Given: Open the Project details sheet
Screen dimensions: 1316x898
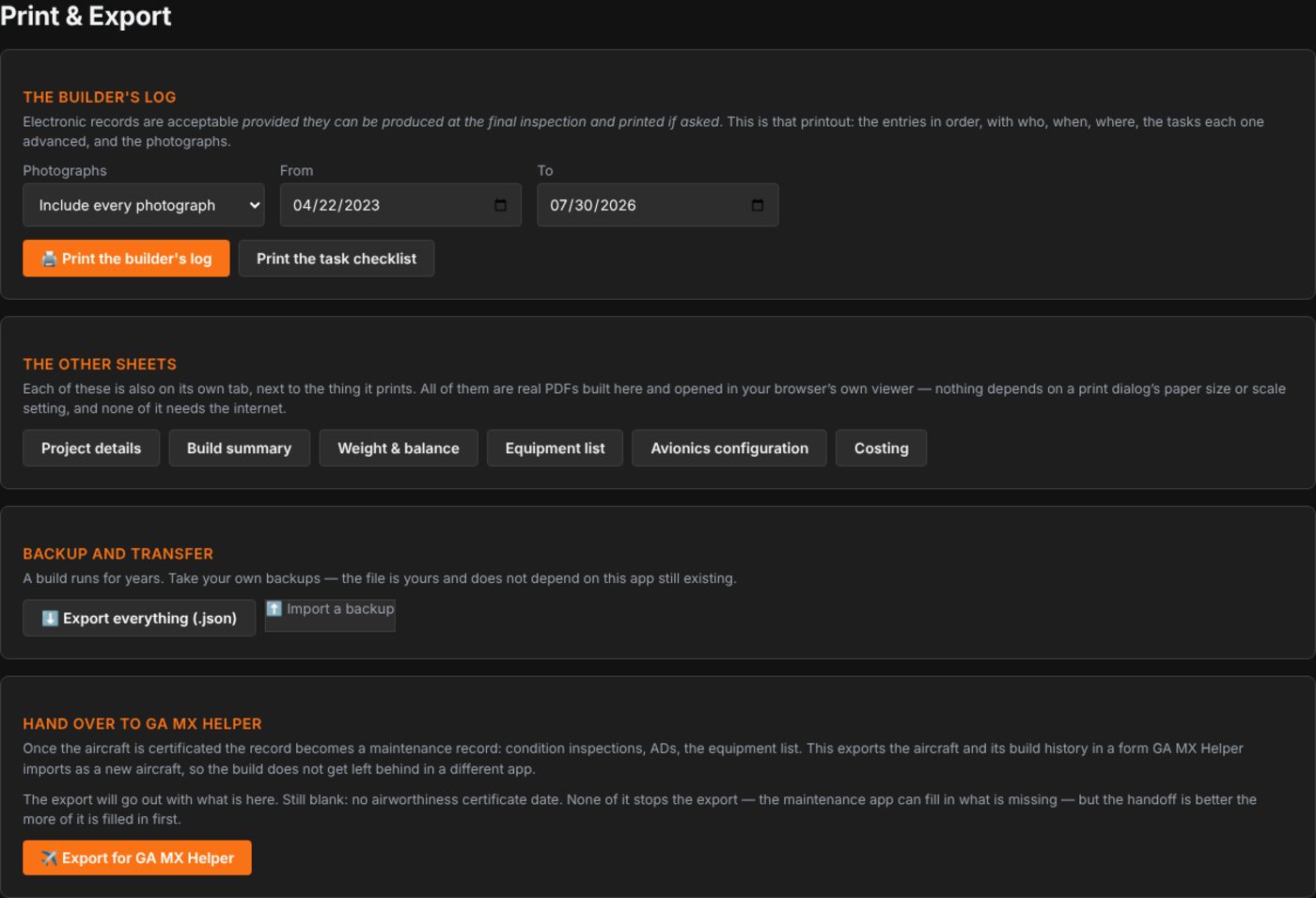Looking at the screenshot, I should point(91,449).
